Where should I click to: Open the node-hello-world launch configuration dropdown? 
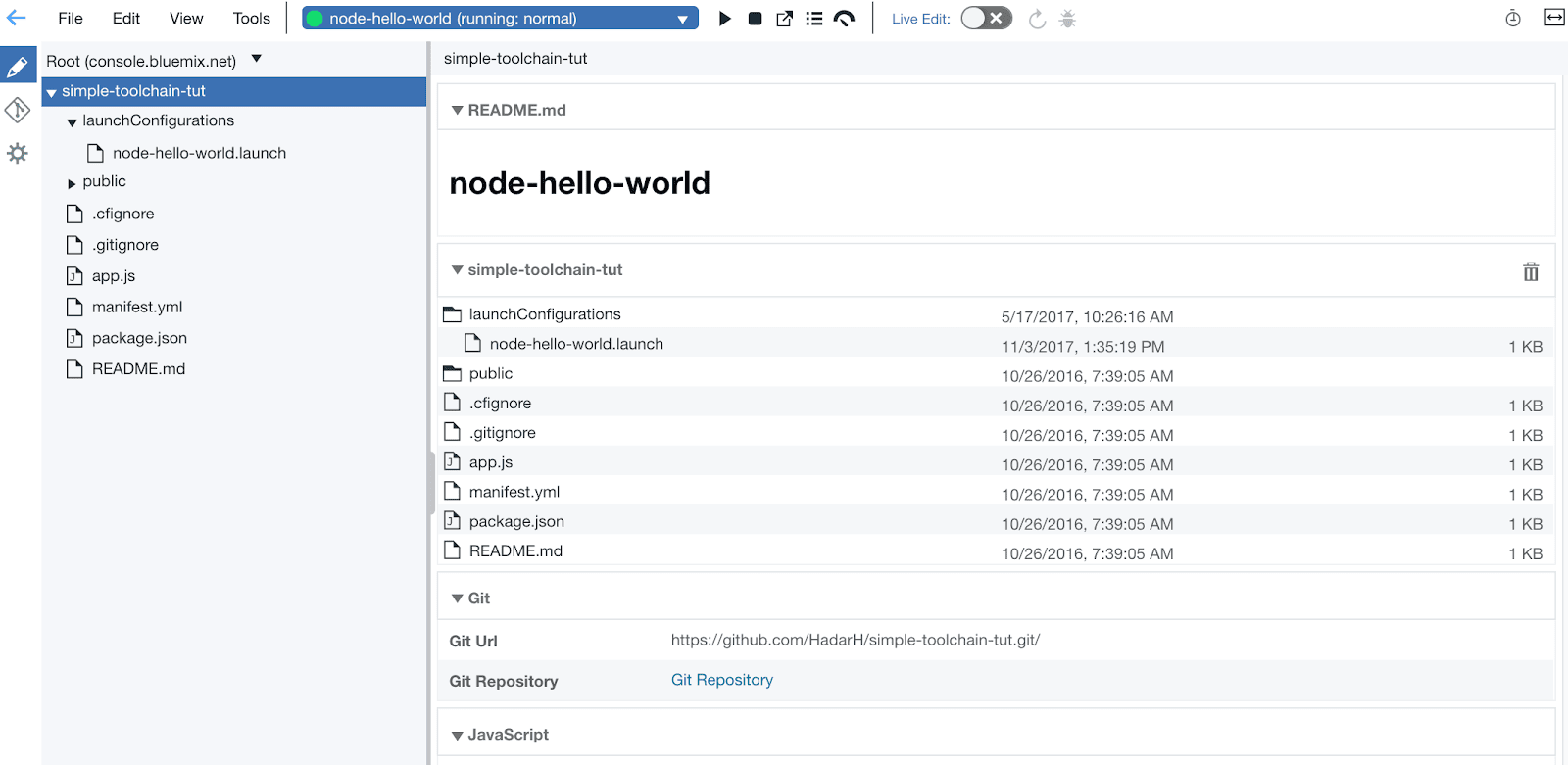[500, 19]
